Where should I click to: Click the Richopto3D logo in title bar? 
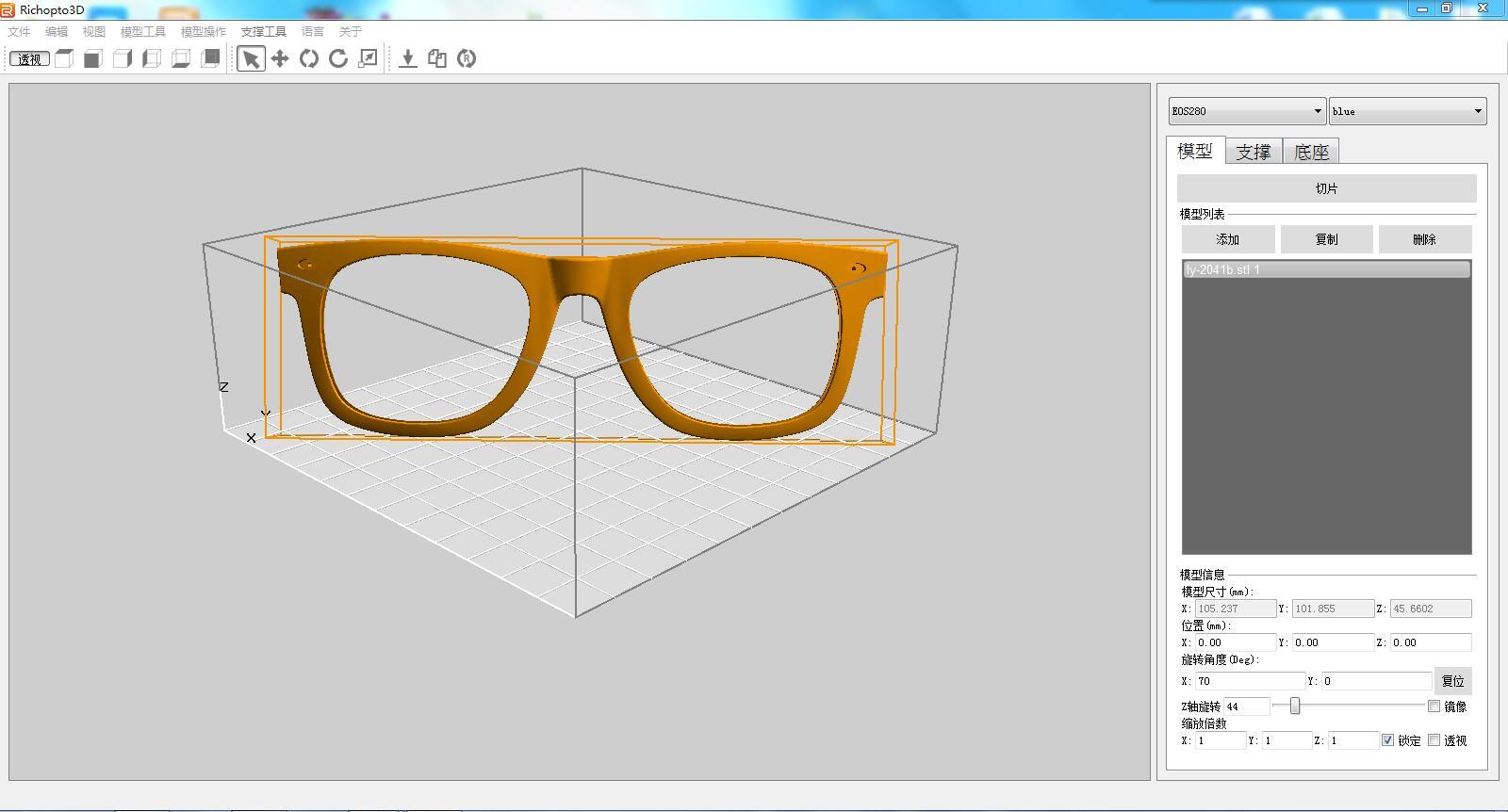click(8, 9)
